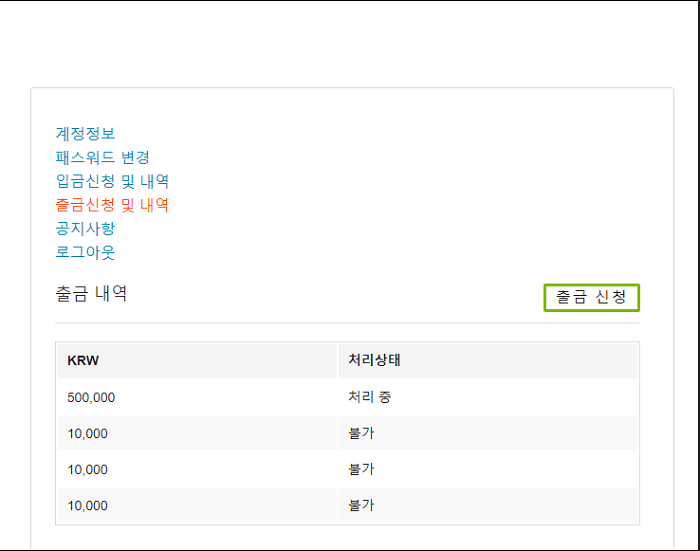The image size is (700, 551).
Task: Click the KRW column header
Action: pyautogui.click(x=197, y=361)
